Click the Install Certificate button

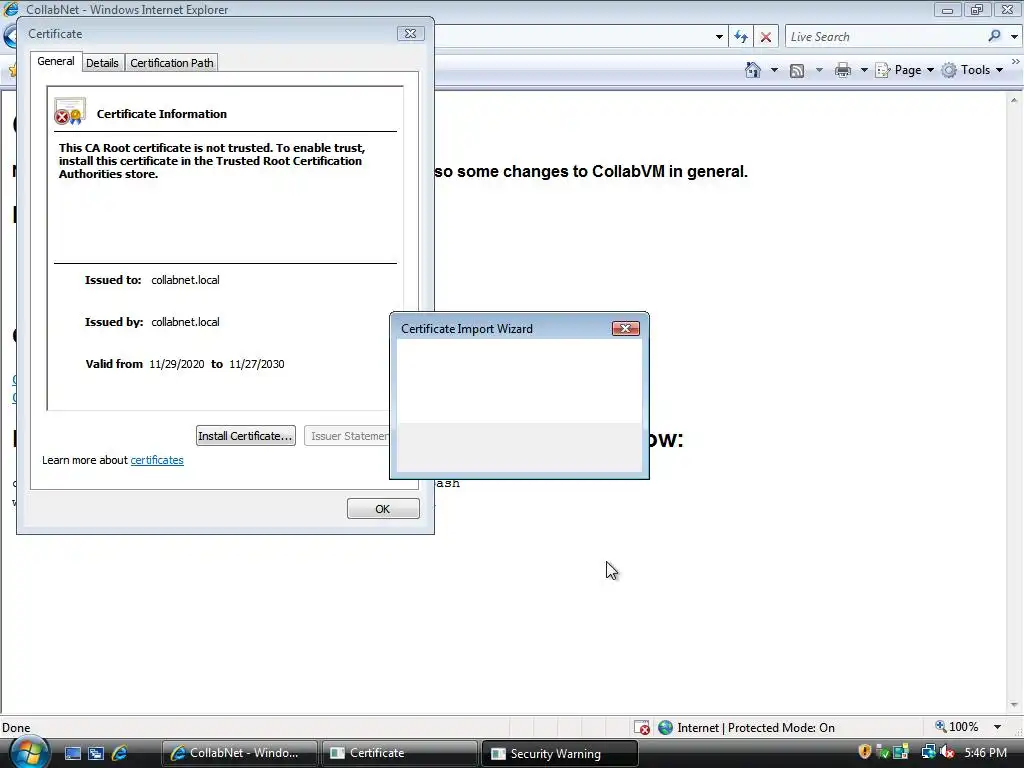(x=246, y=436)
